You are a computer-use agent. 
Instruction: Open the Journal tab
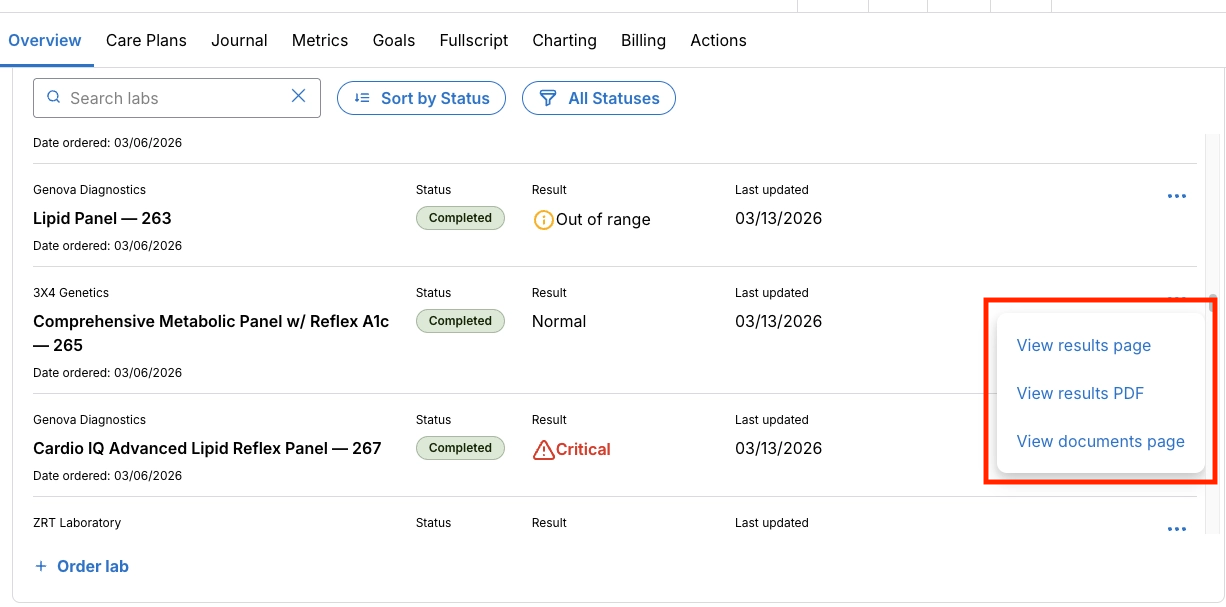click(239, 40)
